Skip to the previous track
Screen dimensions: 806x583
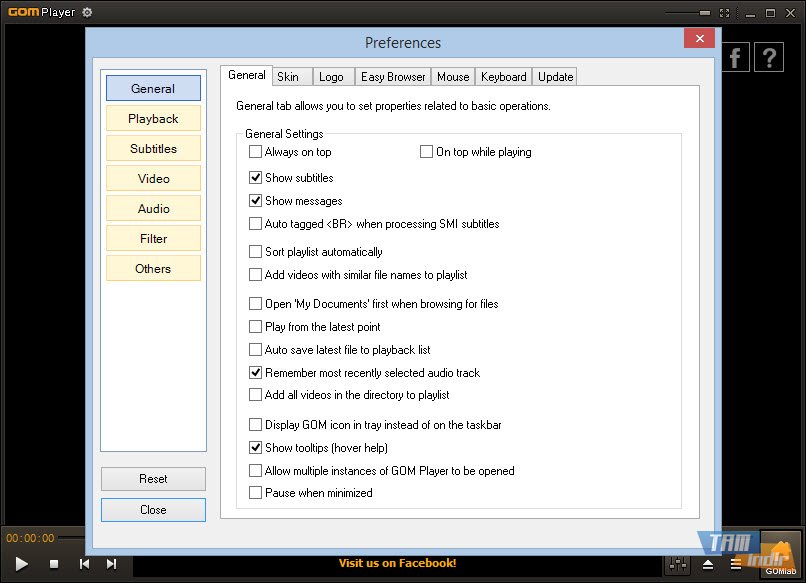click(x=84, y=564)
